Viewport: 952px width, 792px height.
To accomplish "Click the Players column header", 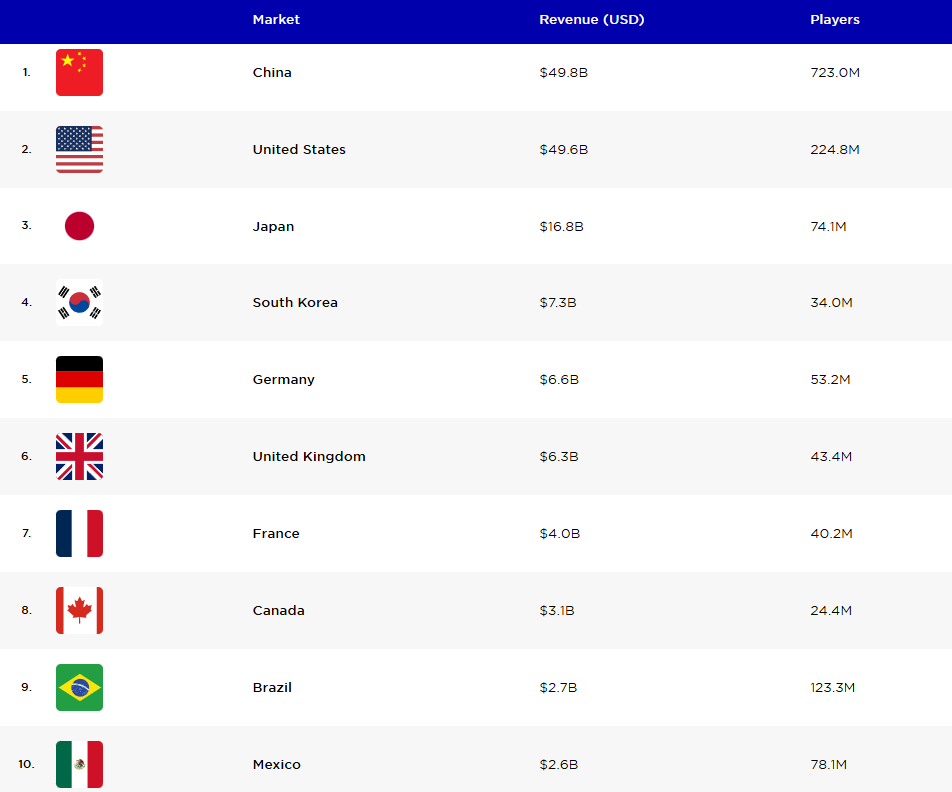I will tap(835, 19).
